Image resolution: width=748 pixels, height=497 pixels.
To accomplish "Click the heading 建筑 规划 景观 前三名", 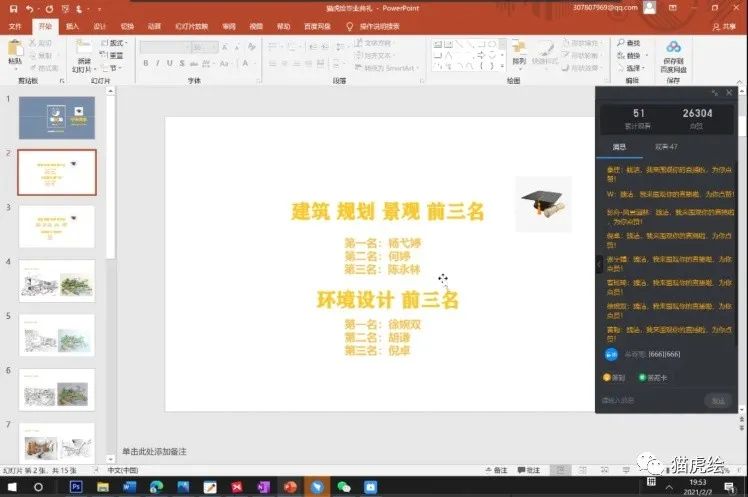I will click(388, 211).
